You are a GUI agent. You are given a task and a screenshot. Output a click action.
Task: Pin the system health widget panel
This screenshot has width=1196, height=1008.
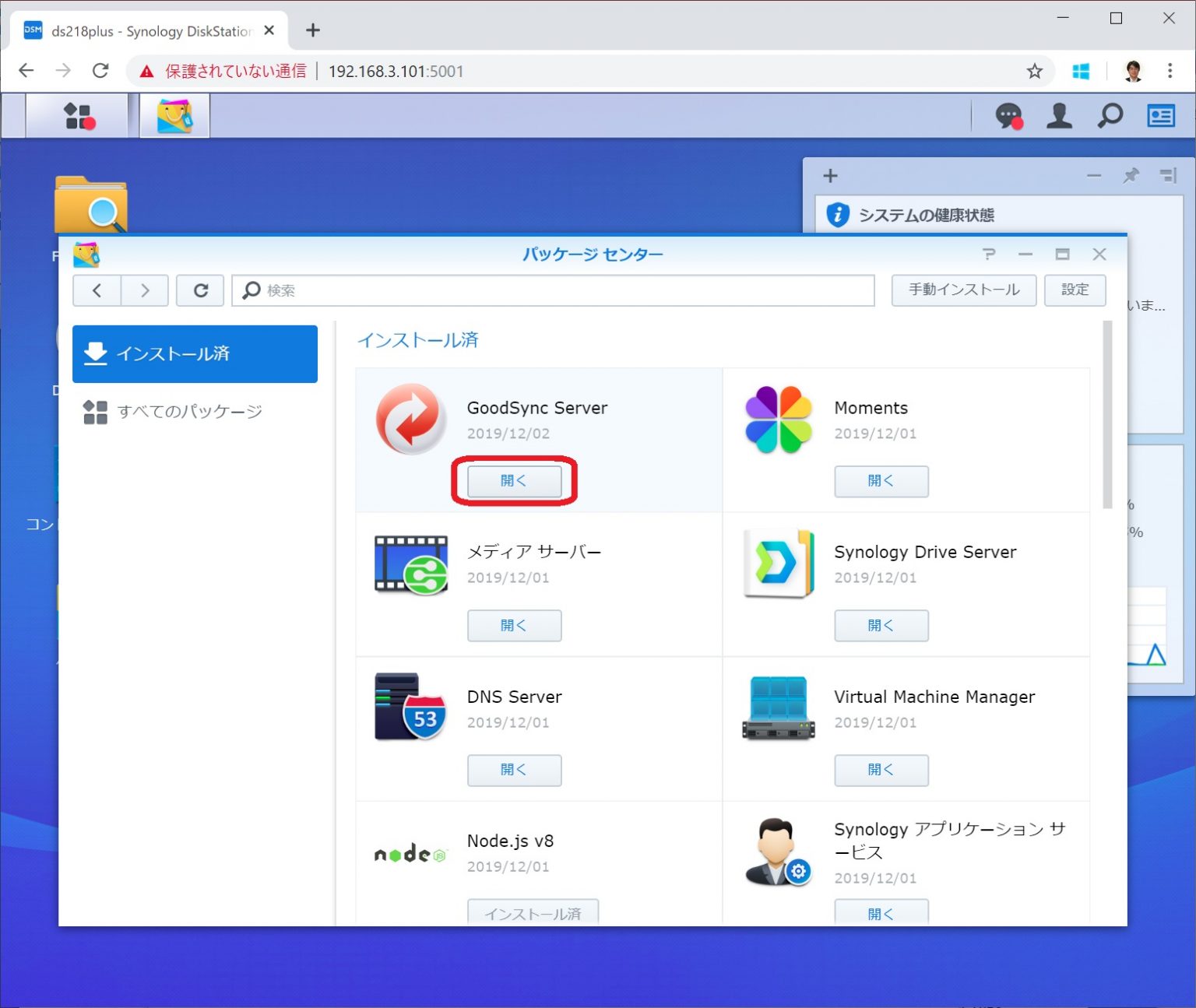1131,176
